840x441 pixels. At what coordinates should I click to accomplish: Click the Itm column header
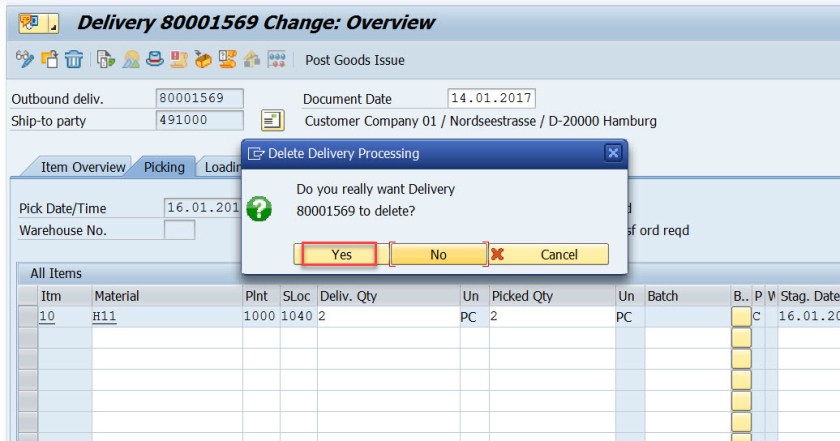point(64,296)
